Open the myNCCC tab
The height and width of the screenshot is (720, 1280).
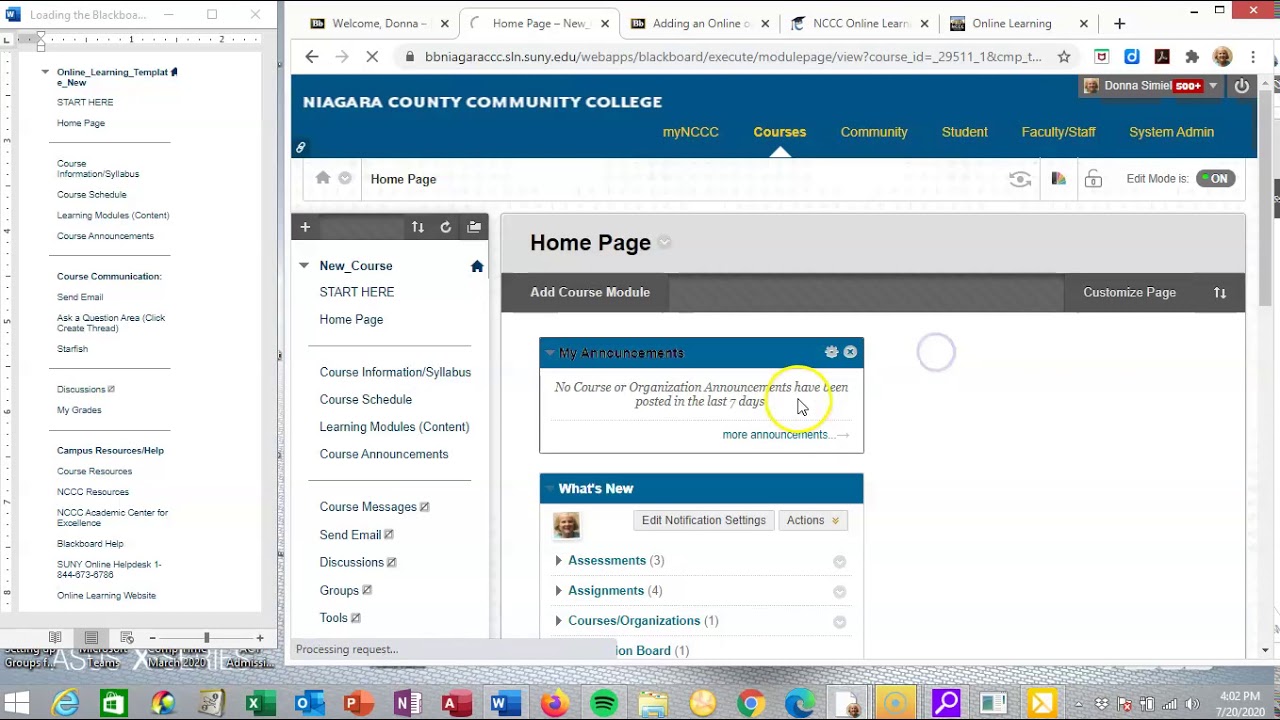[691, 132]
